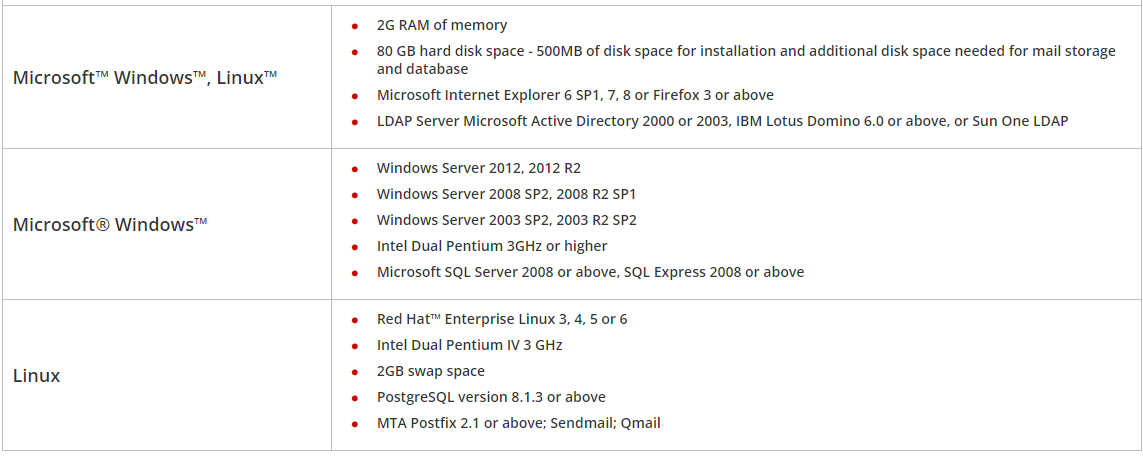Click the "2GB swap space" item
This screenshot has width=1143, height=457.
(x=430, y=371)
